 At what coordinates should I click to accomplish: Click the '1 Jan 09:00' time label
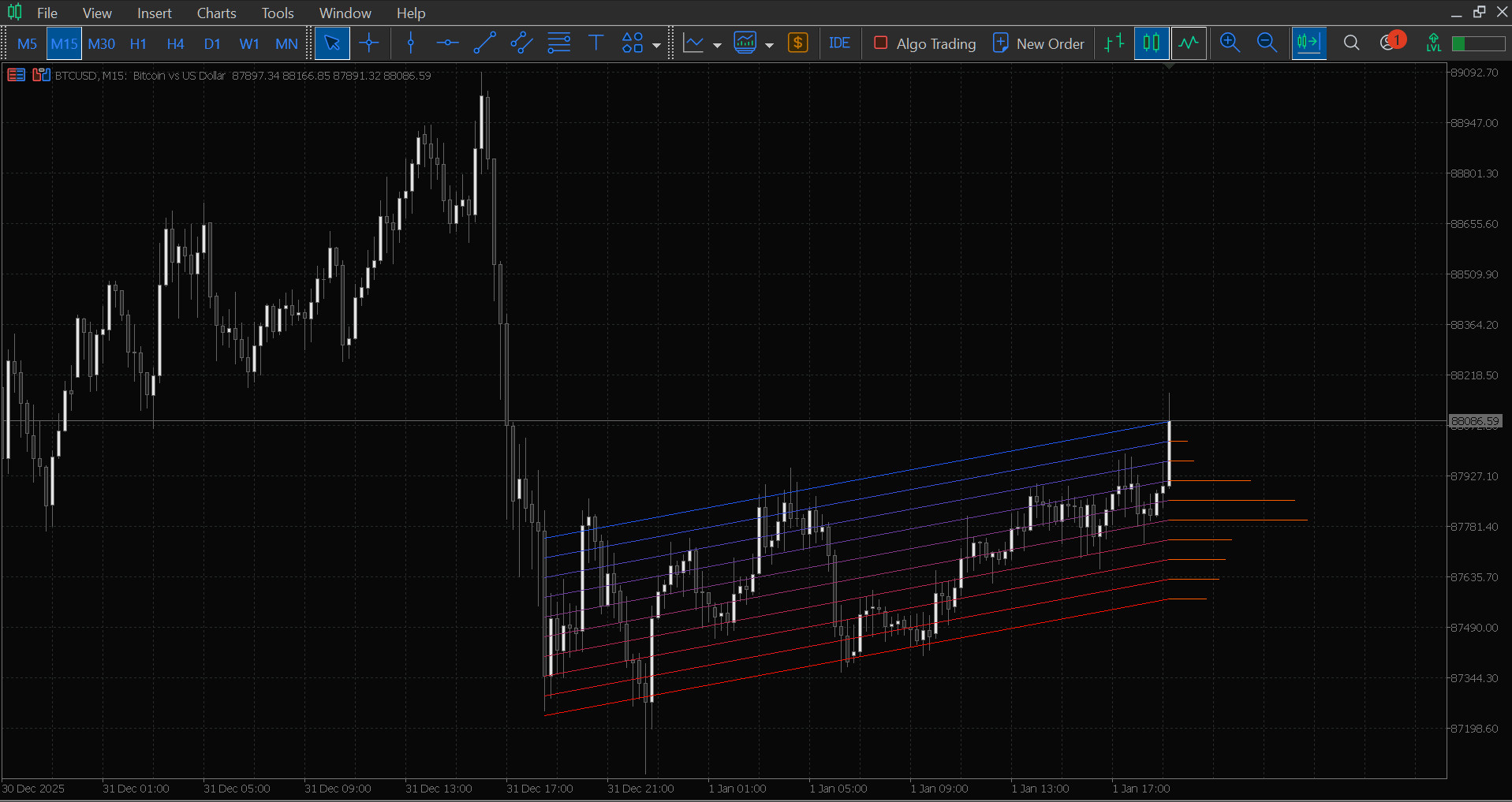(x=939, y=789)
